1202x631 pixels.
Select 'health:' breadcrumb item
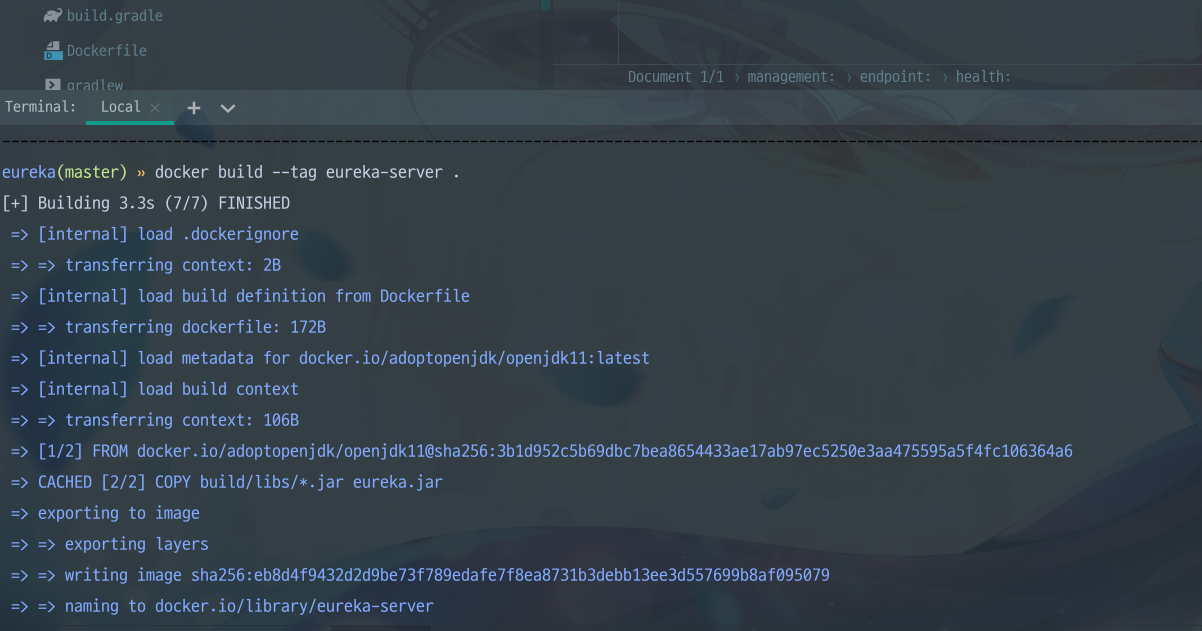983,77
